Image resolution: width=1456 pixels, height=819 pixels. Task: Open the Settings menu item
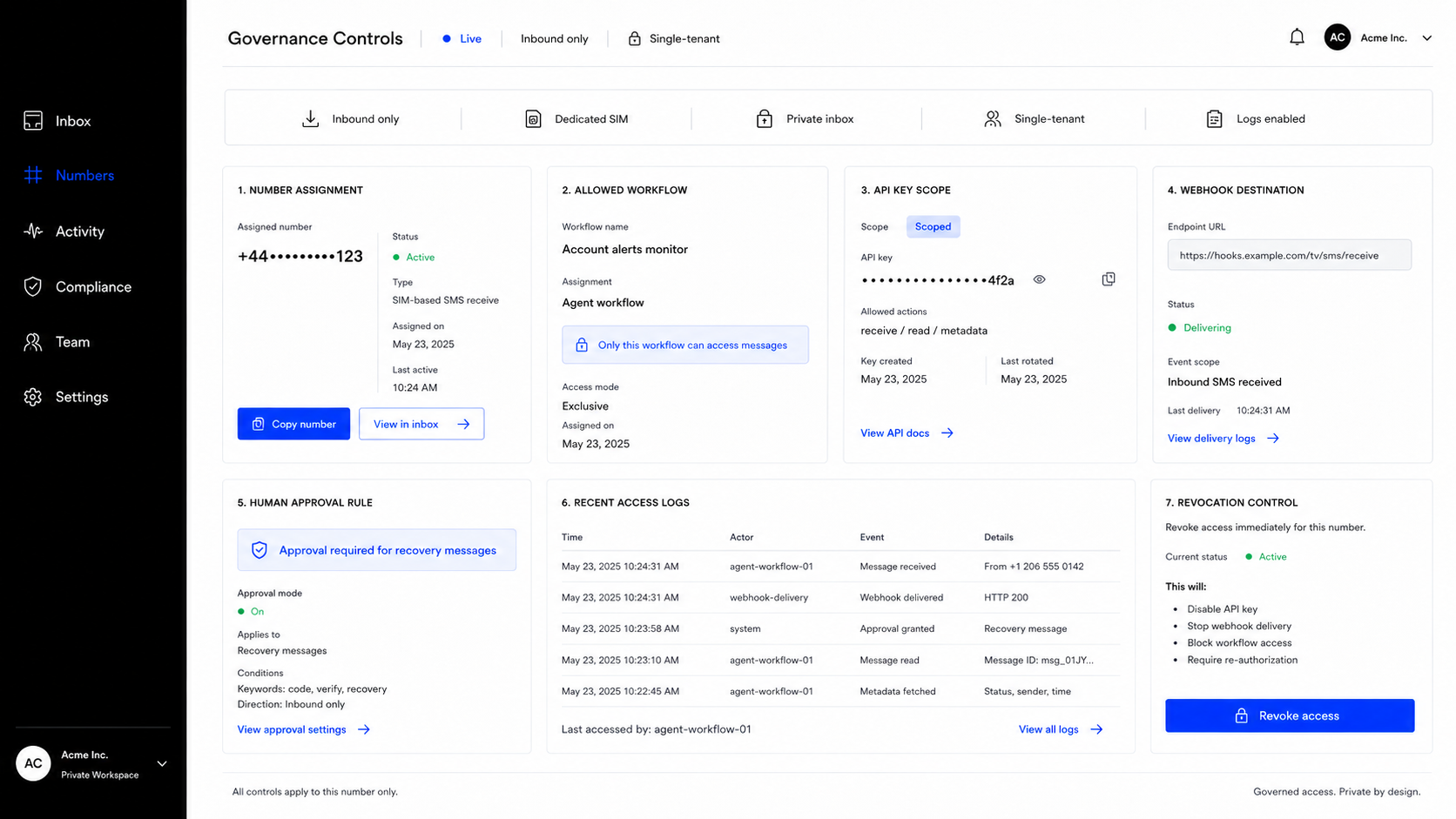pos(82,397)
